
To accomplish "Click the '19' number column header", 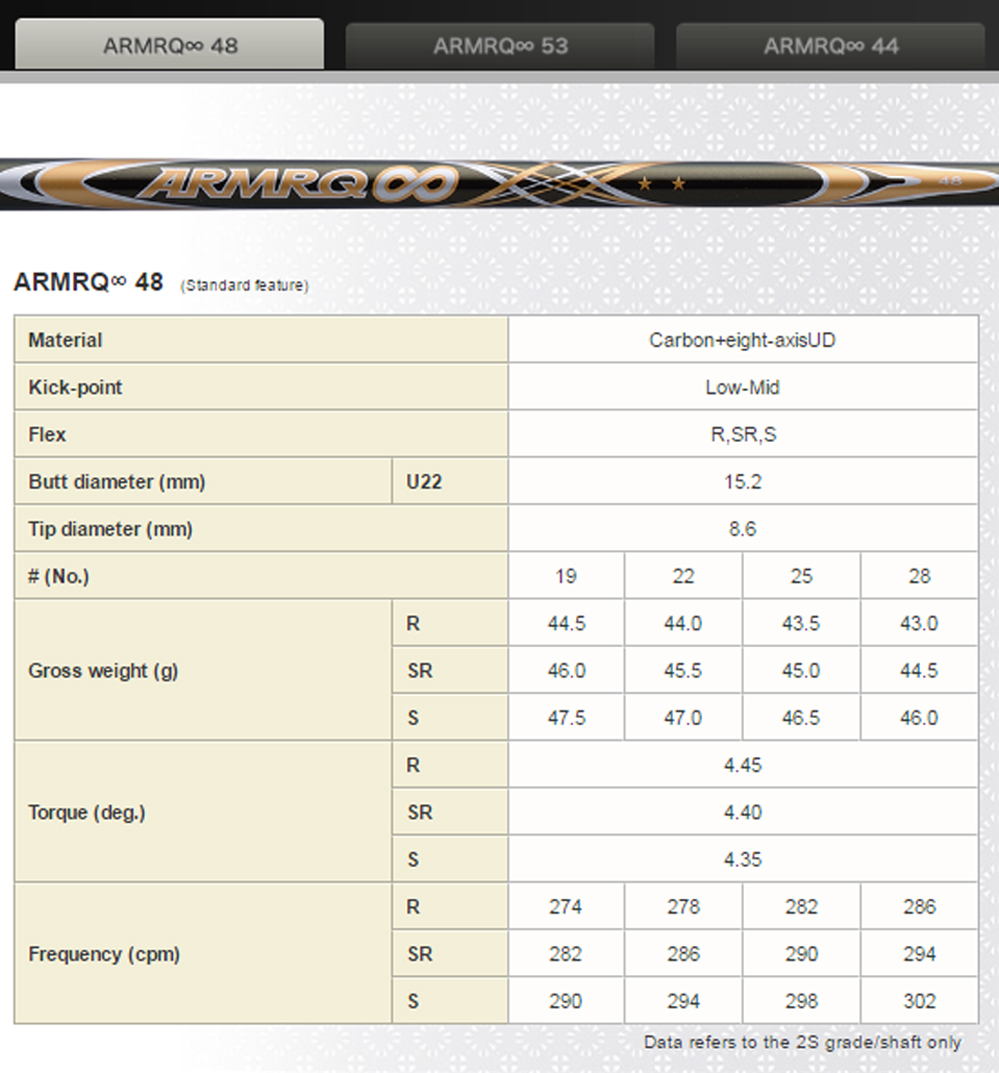I will pos(566,576).
